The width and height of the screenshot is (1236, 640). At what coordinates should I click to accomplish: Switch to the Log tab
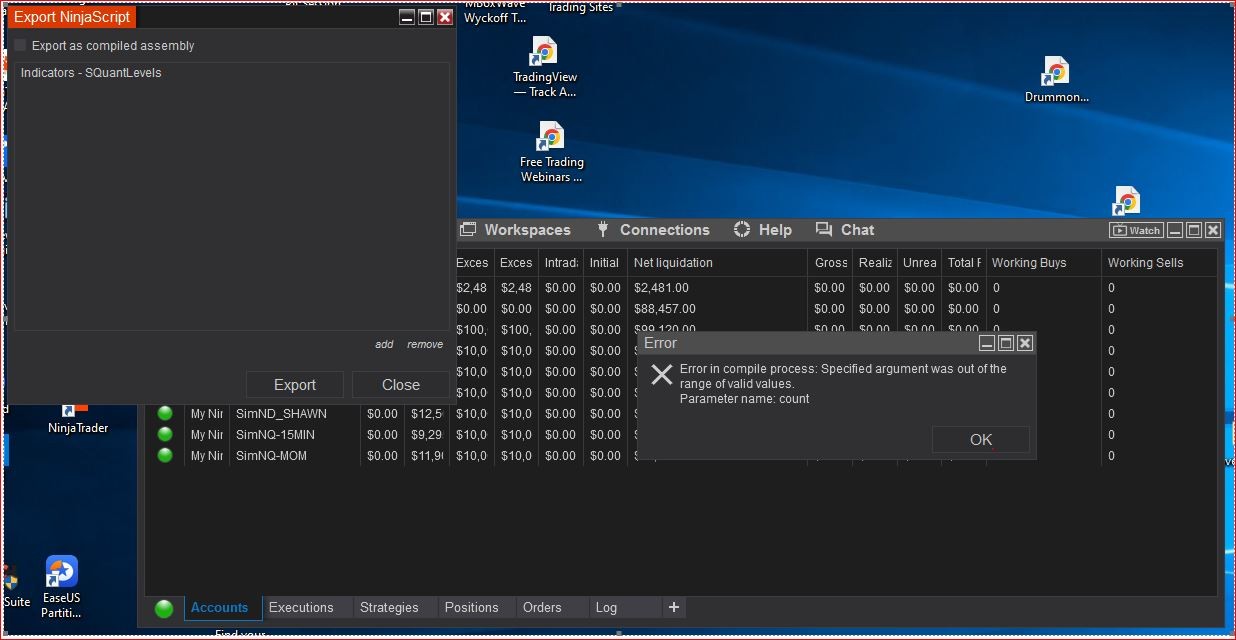pyautogui.click(x=606, y=607)
